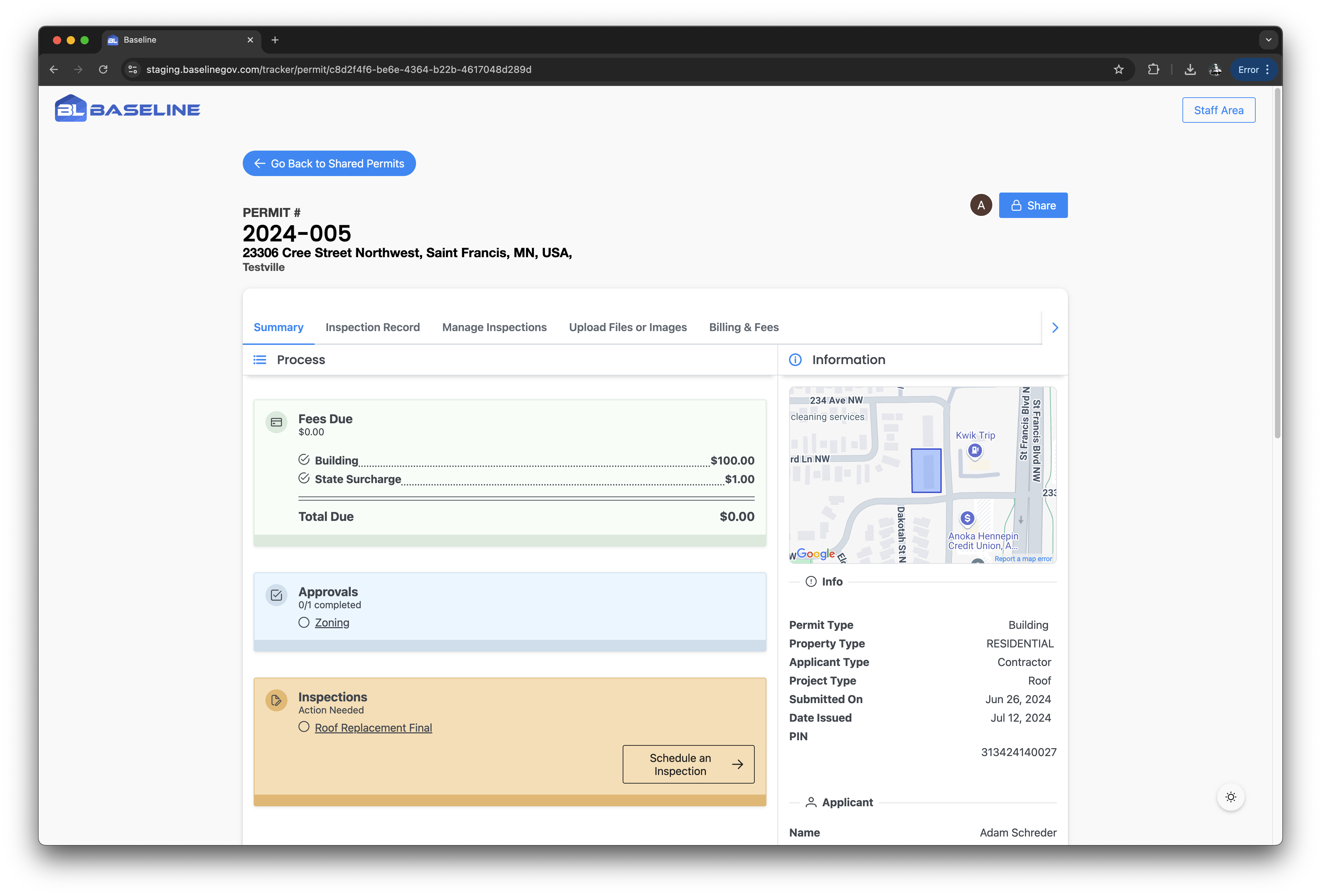1321x896 pixels.
Task: Toggle the light/dark theme sun icon
Action: (x=1231, y=797)
